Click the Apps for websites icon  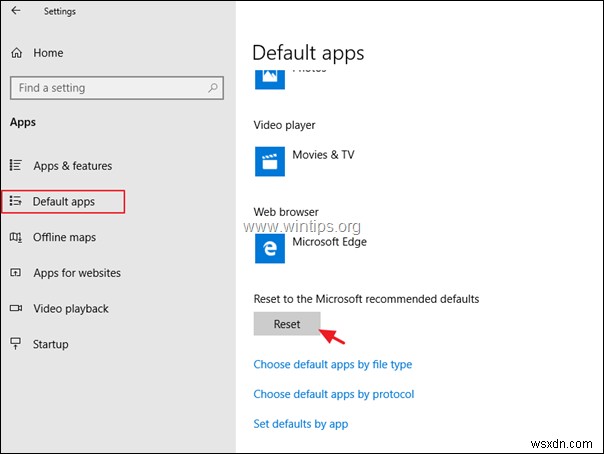click(x=15, y=273)
